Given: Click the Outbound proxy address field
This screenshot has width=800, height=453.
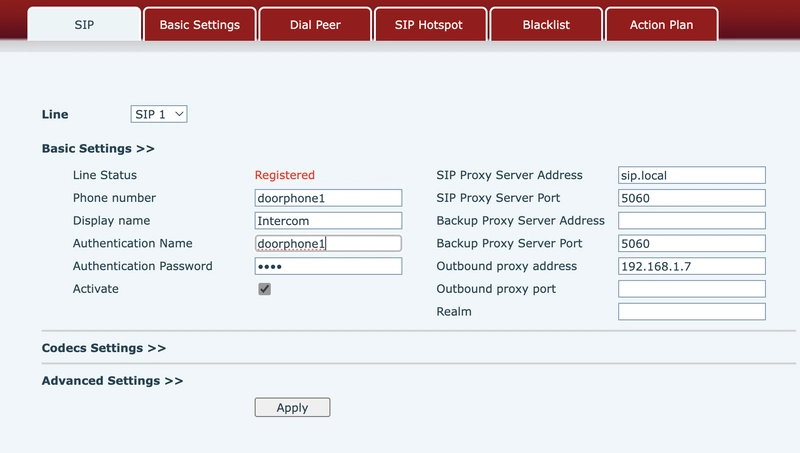Looking at the screenshot, I should pyautogui.click(x=692, y=266).
